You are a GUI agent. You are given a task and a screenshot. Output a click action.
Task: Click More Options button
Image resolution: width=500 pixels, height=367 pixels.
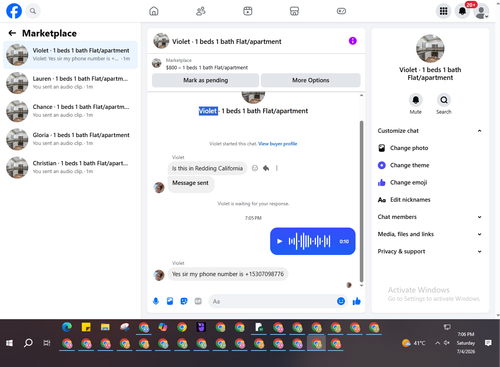[x=311, y=80]
